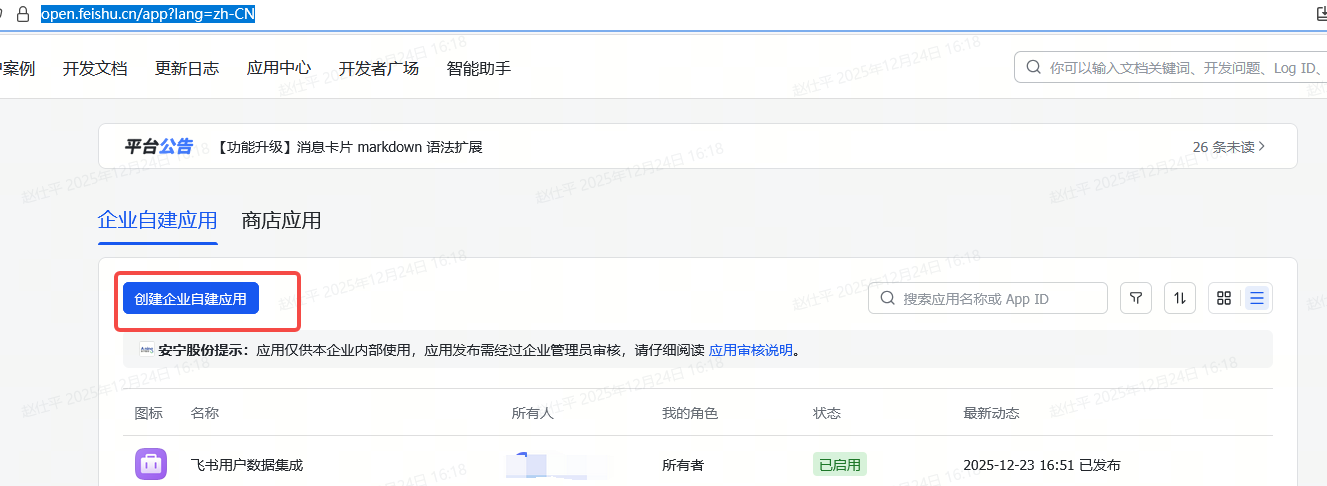Click the 图标 column header

(x=149, y=413)
